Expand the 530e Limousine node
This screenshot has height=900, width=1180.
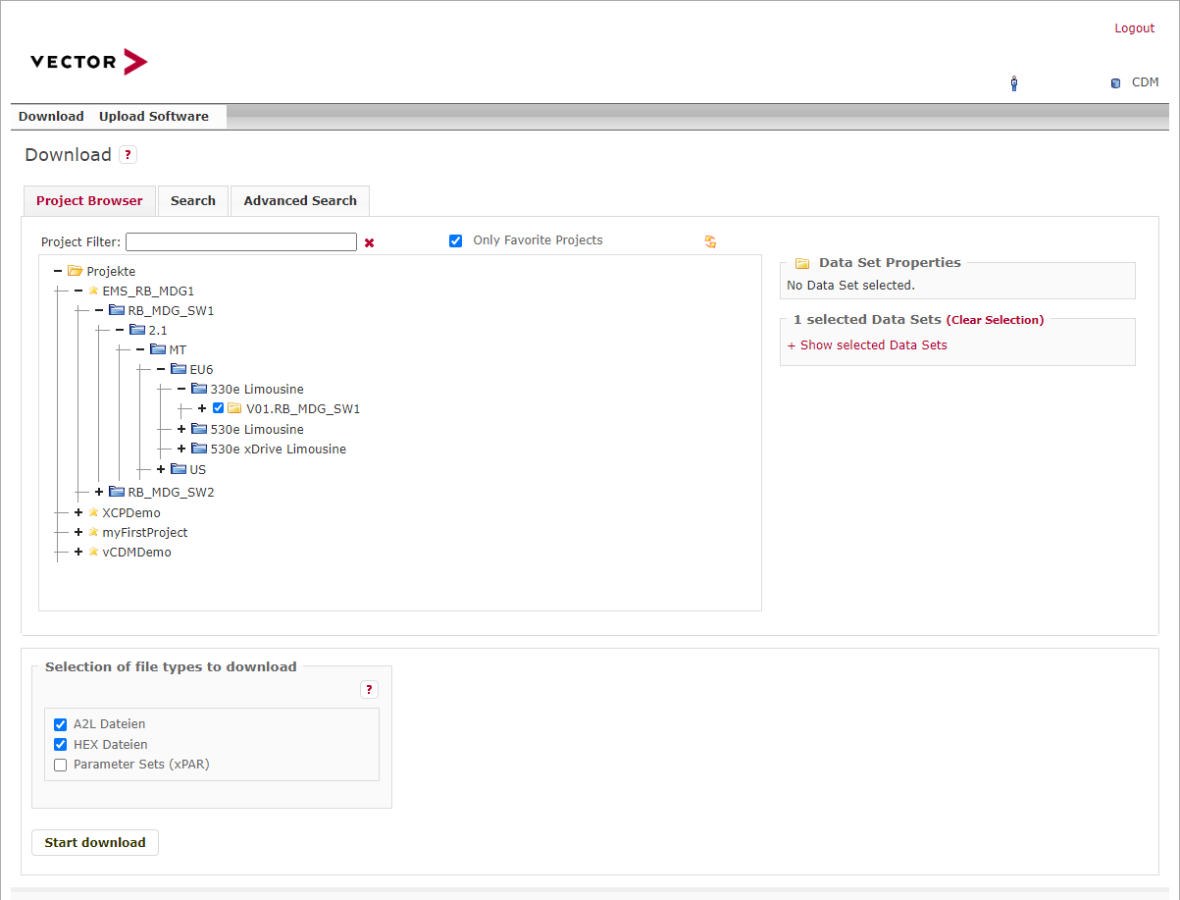coord(181,428)
